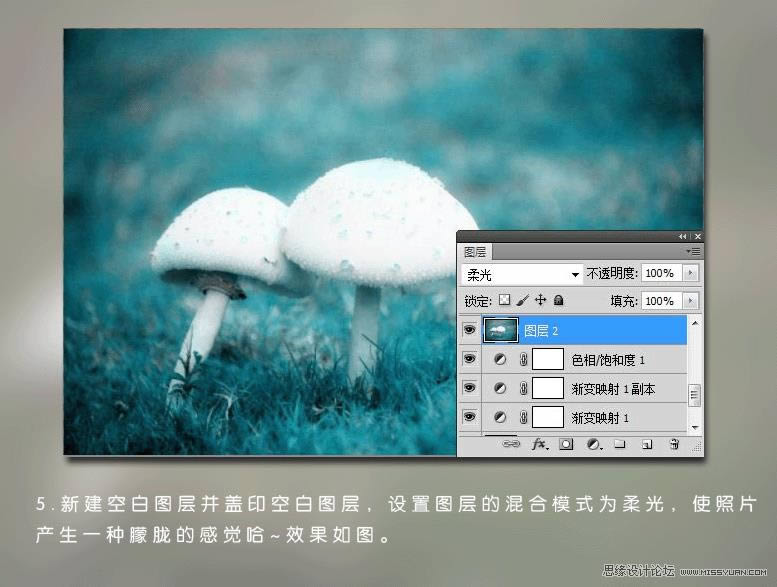Image resolution: width=777 pixels, height=587 pixels.
Task: Toggle lock transparent pixels
Action: coord(504,300)
